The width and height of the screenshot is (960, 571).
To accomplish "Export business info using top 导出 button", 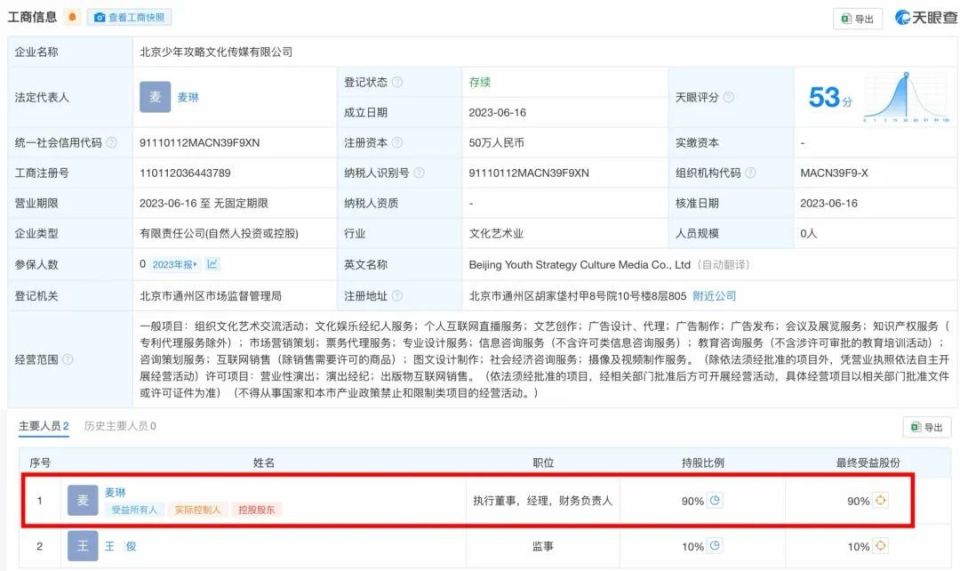I will coord(857,18).
